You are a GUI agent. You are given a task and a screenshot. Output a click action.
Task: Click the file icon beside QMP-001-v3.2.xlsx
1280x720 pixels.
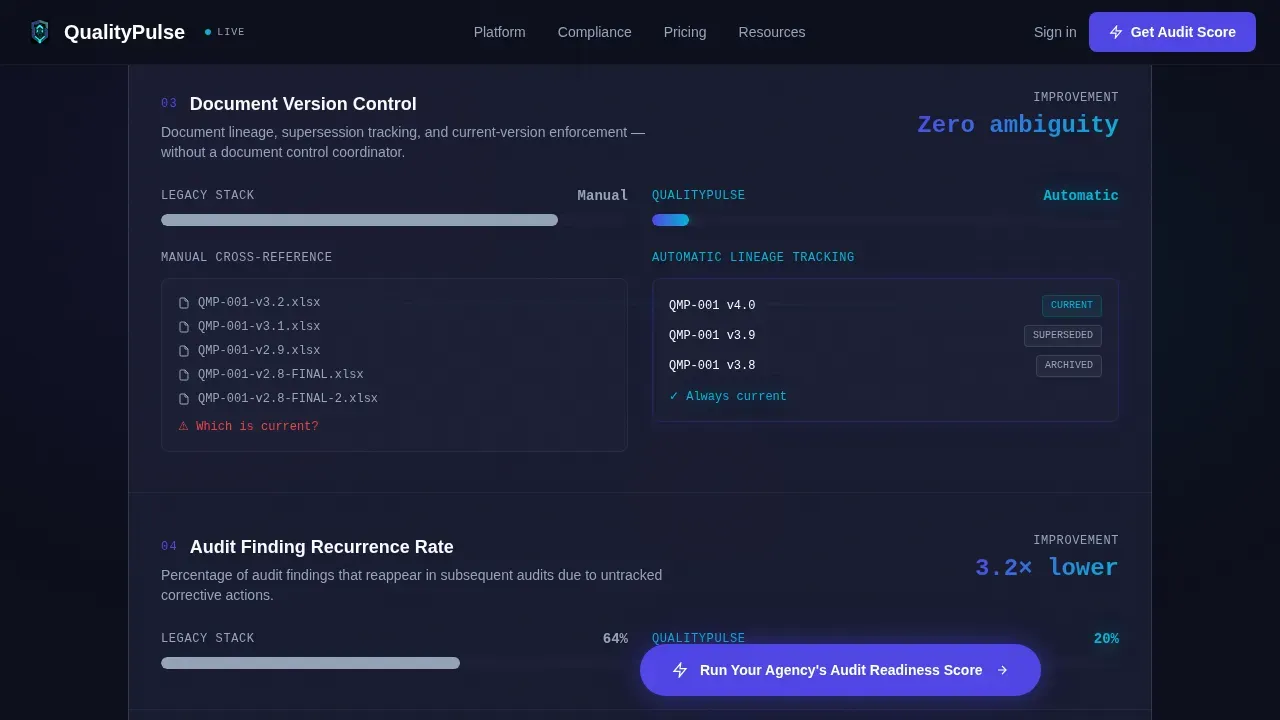[x=184, y=303]
